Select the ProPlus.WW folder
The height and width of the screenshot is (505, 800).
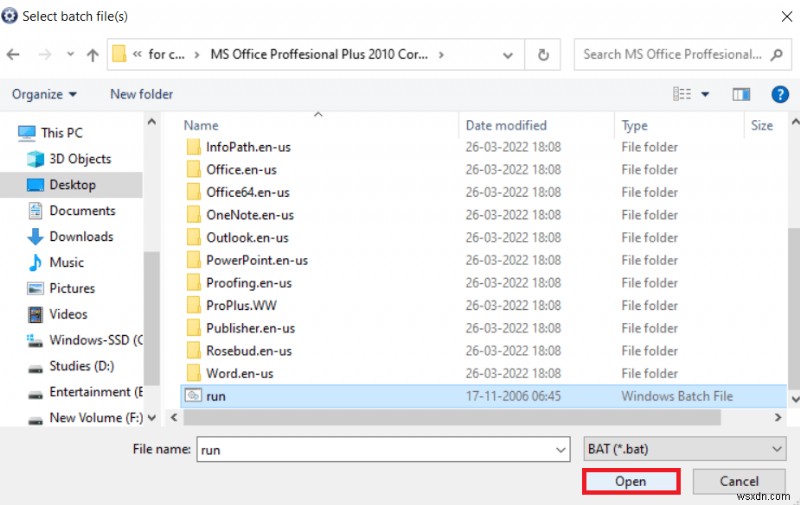[241, 306]
